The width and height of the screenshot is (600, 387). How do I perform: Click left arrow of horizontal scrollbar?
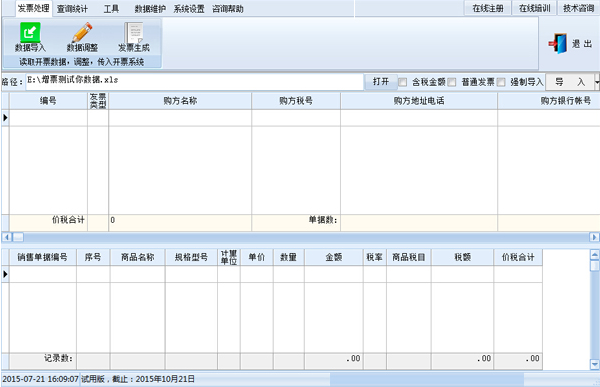[x=7, y=237]
